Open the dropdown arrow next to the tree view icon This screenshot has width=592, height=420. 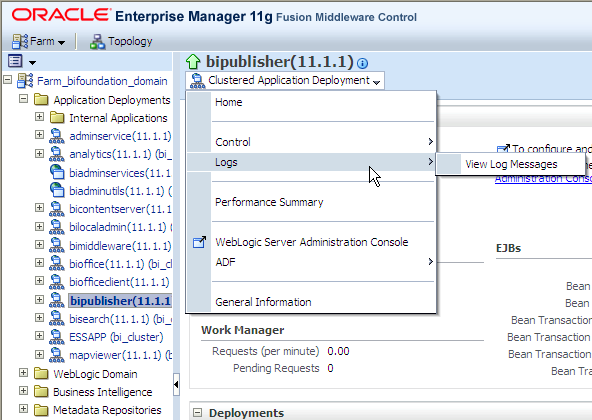coord(32,62)
